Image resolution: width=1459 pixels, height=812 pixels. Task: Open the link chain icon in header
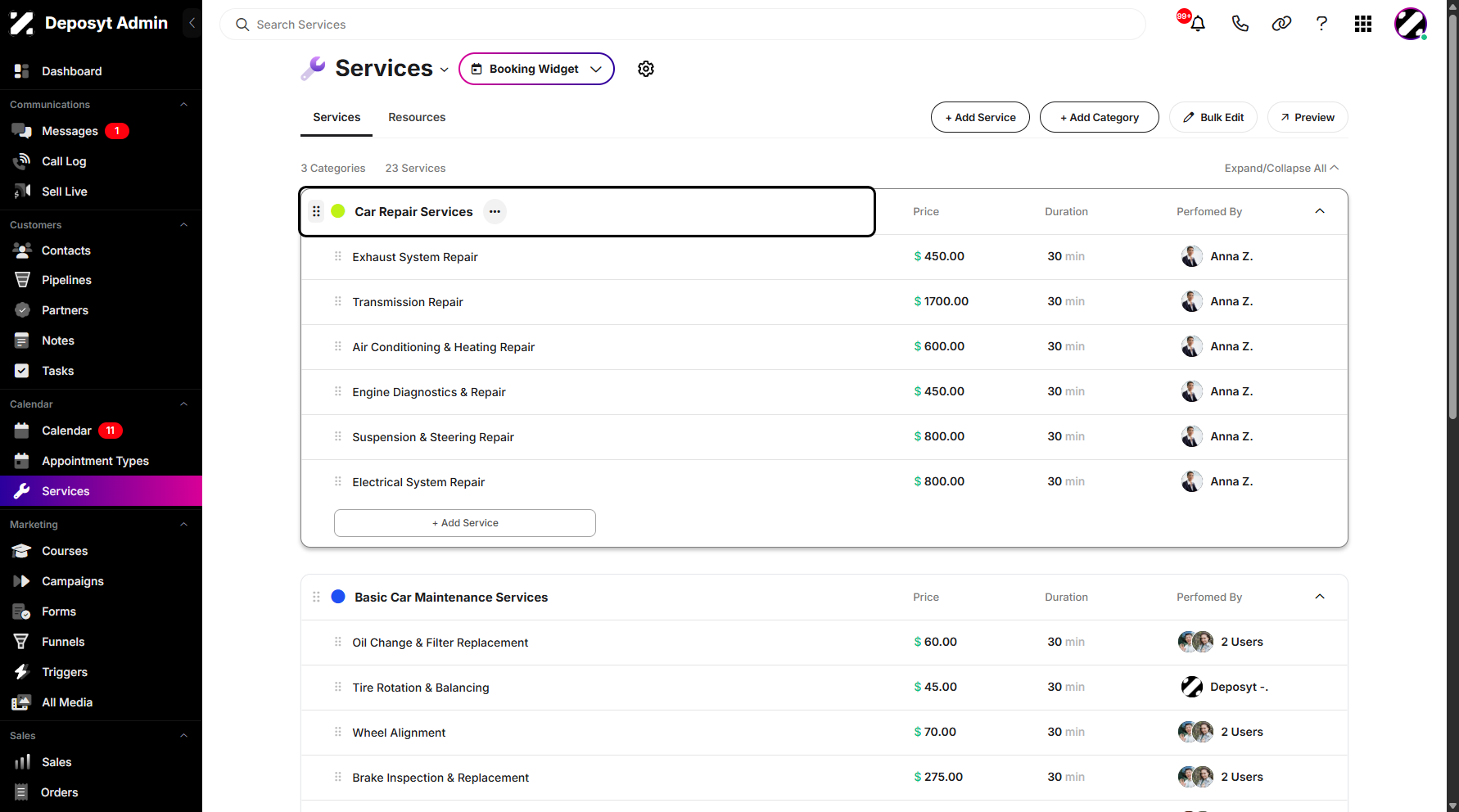click(x=1281, y=24)
